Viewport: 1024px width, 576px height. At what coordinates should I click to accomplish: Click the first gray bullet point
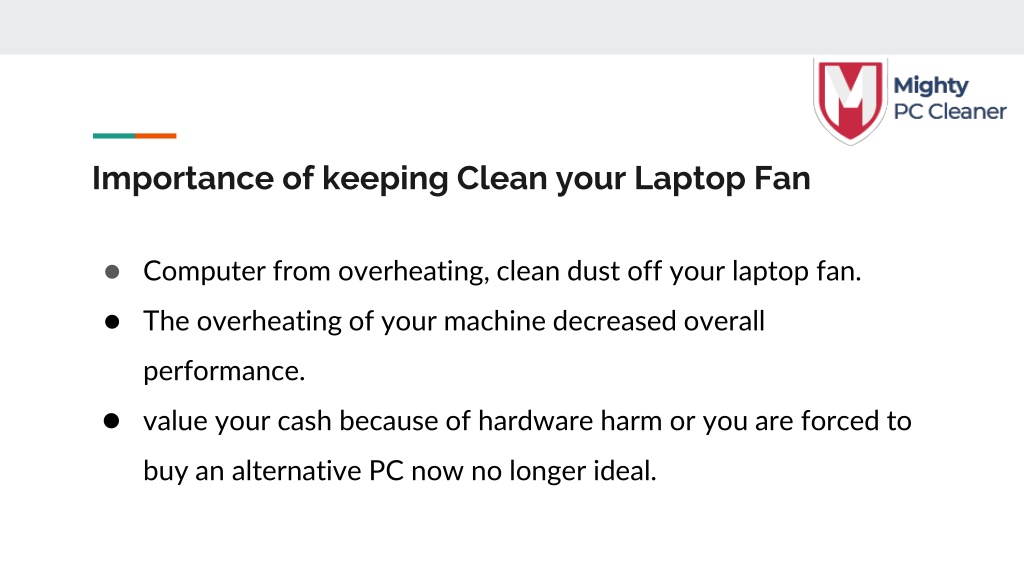(112, 271)
